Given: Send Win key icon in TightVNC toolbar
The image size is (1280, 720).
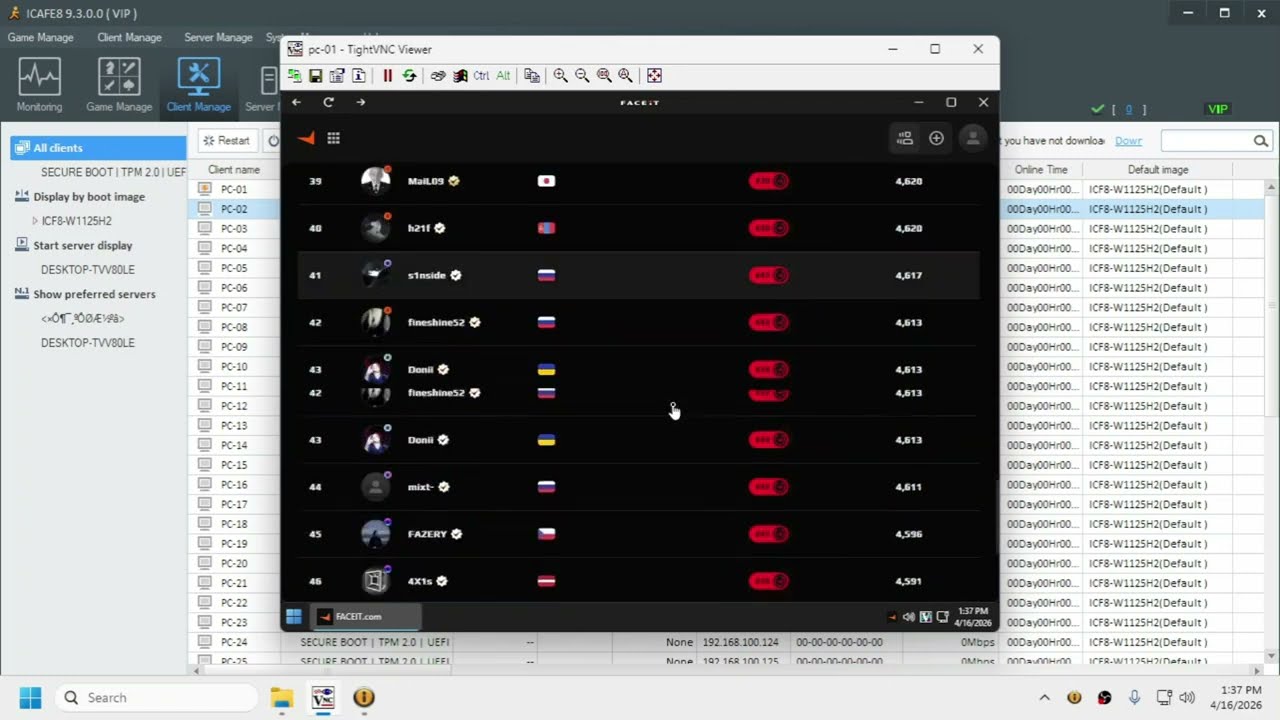Looking at the screenshot, I should click(x=460, y=75).
